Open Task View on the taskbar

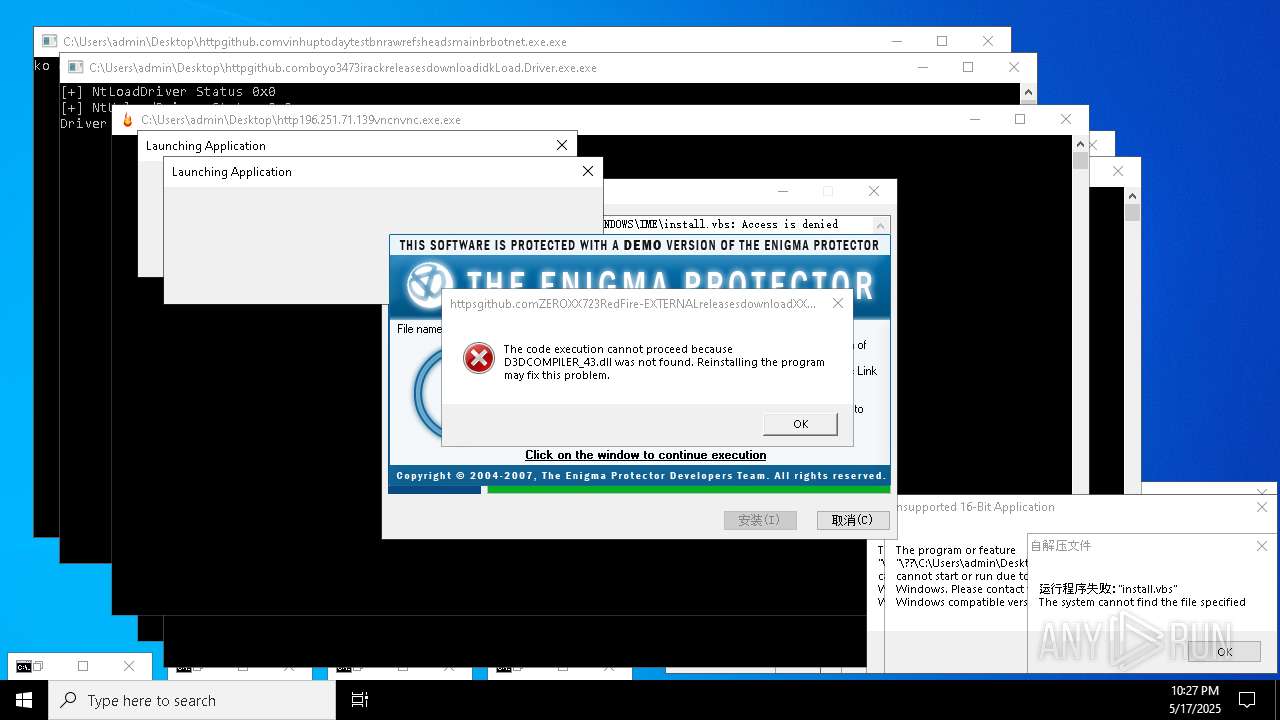point(360,700)
